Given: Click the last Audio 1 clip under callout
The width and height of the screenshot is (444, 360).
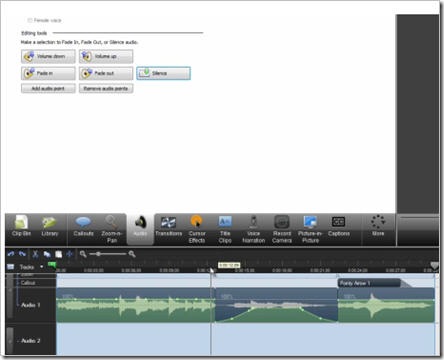Looking at the screenshot, I should click(x=386, y=305).
